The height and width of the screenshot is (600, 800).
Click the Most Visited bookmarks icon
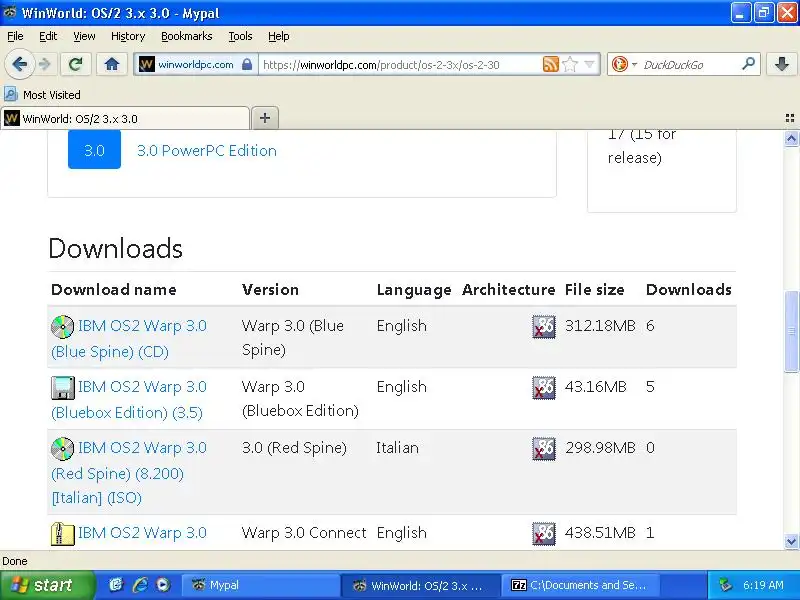(11, 94)
